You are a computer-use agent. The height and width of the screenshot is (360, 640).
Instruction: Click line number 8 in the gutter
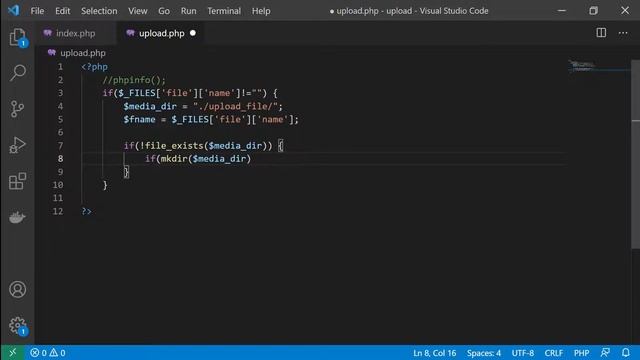tap(60, 159)
